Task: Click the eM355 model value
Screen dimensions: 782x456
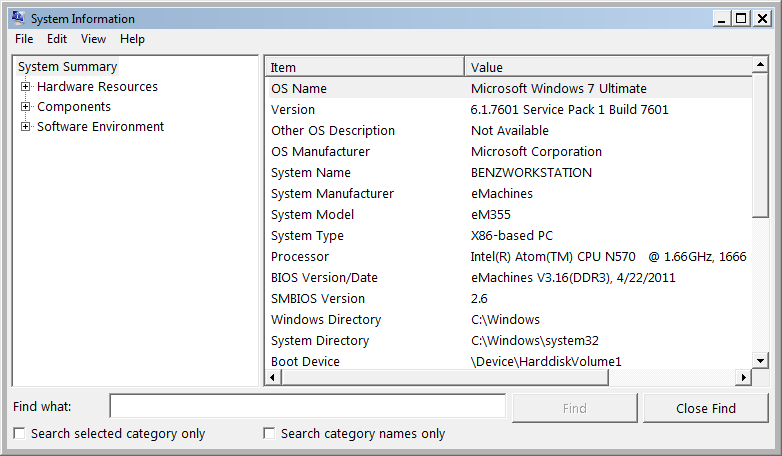Action: 491,215
